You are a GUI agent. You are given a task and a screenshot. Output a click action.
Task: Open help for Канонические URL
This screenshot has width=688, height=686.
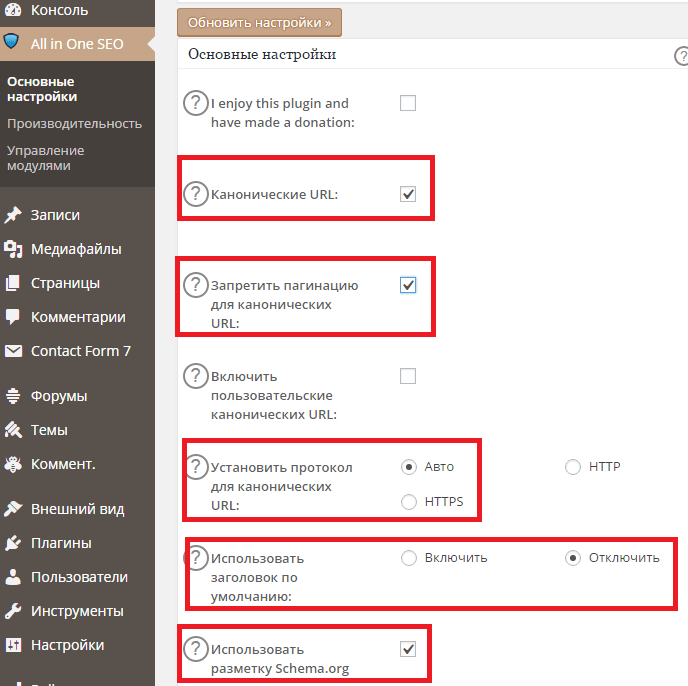[x=196, y=194]
